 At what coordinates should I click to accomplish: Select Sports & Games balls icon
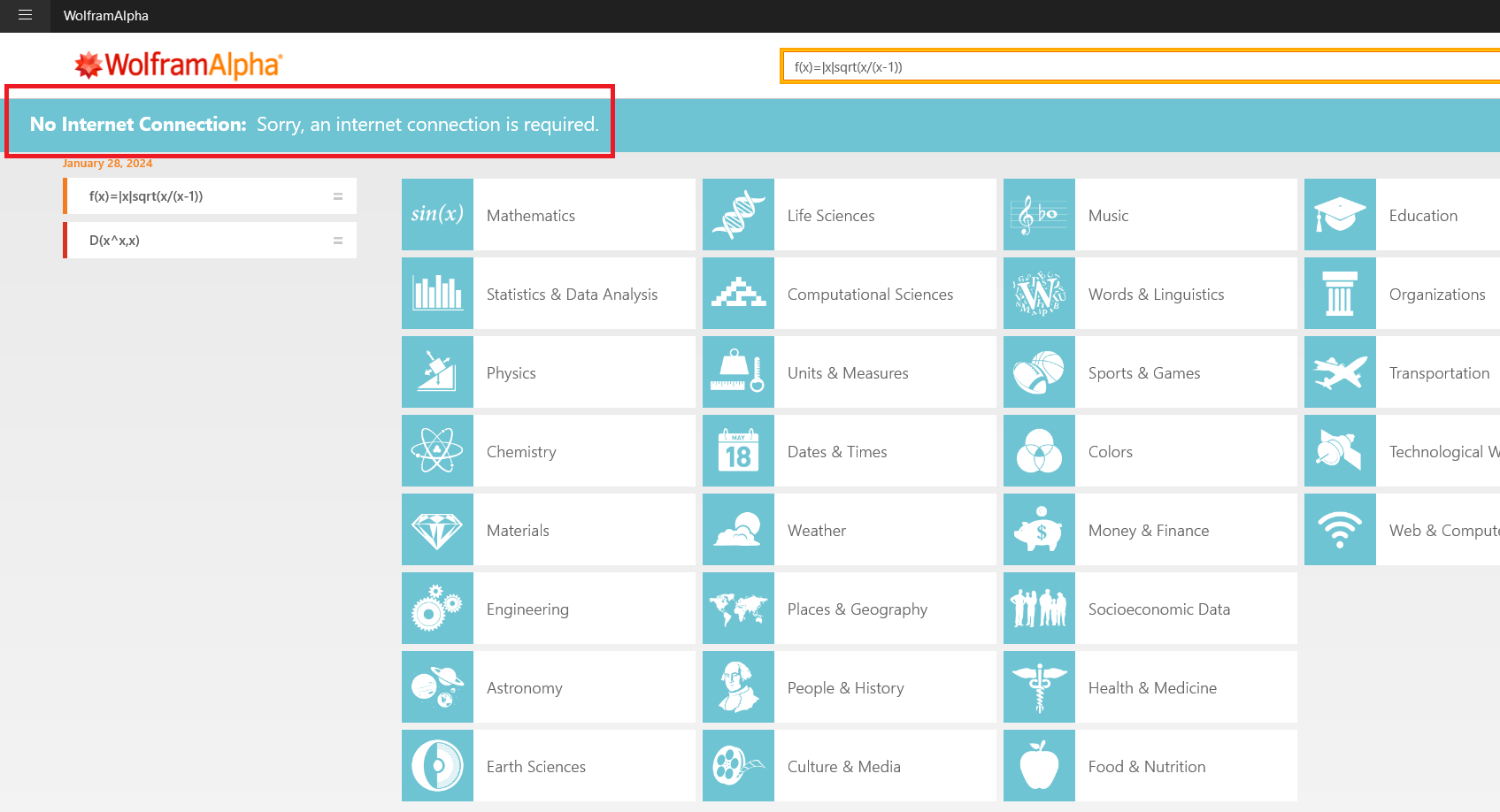(x=1039, y=372)
